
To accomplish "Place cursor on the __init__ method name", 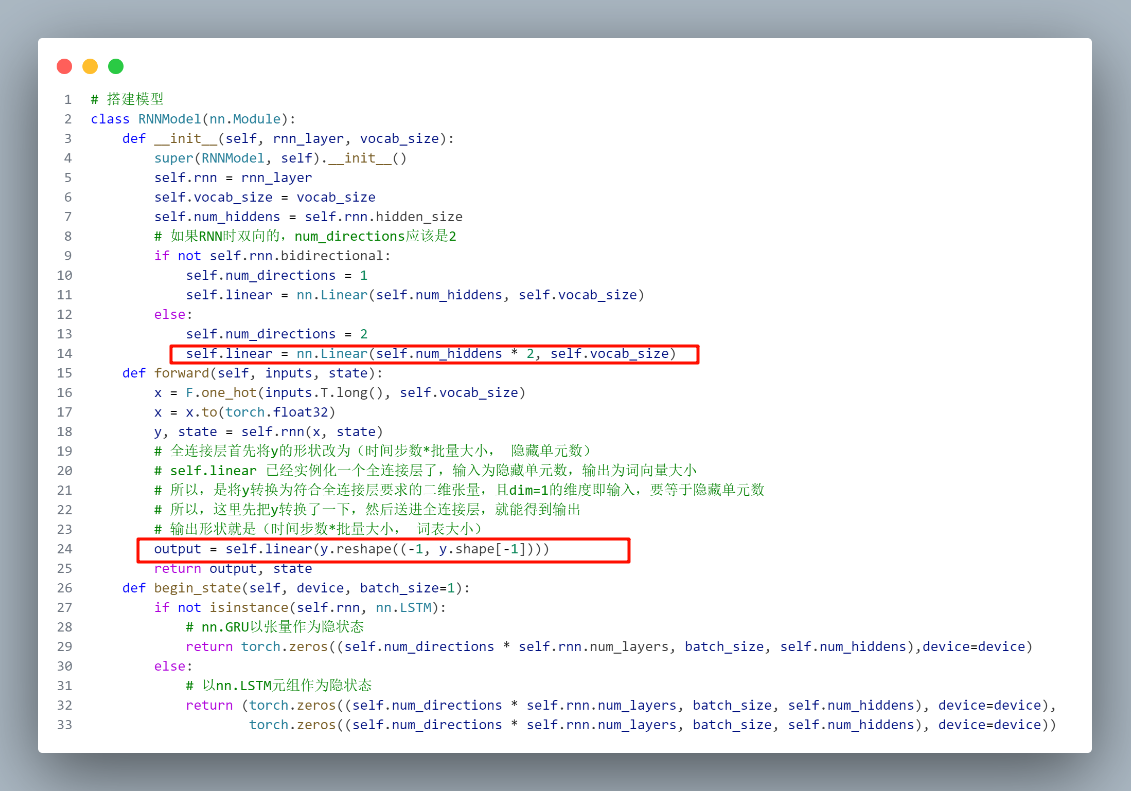I will pyautogui.click(x=185, y=138).
